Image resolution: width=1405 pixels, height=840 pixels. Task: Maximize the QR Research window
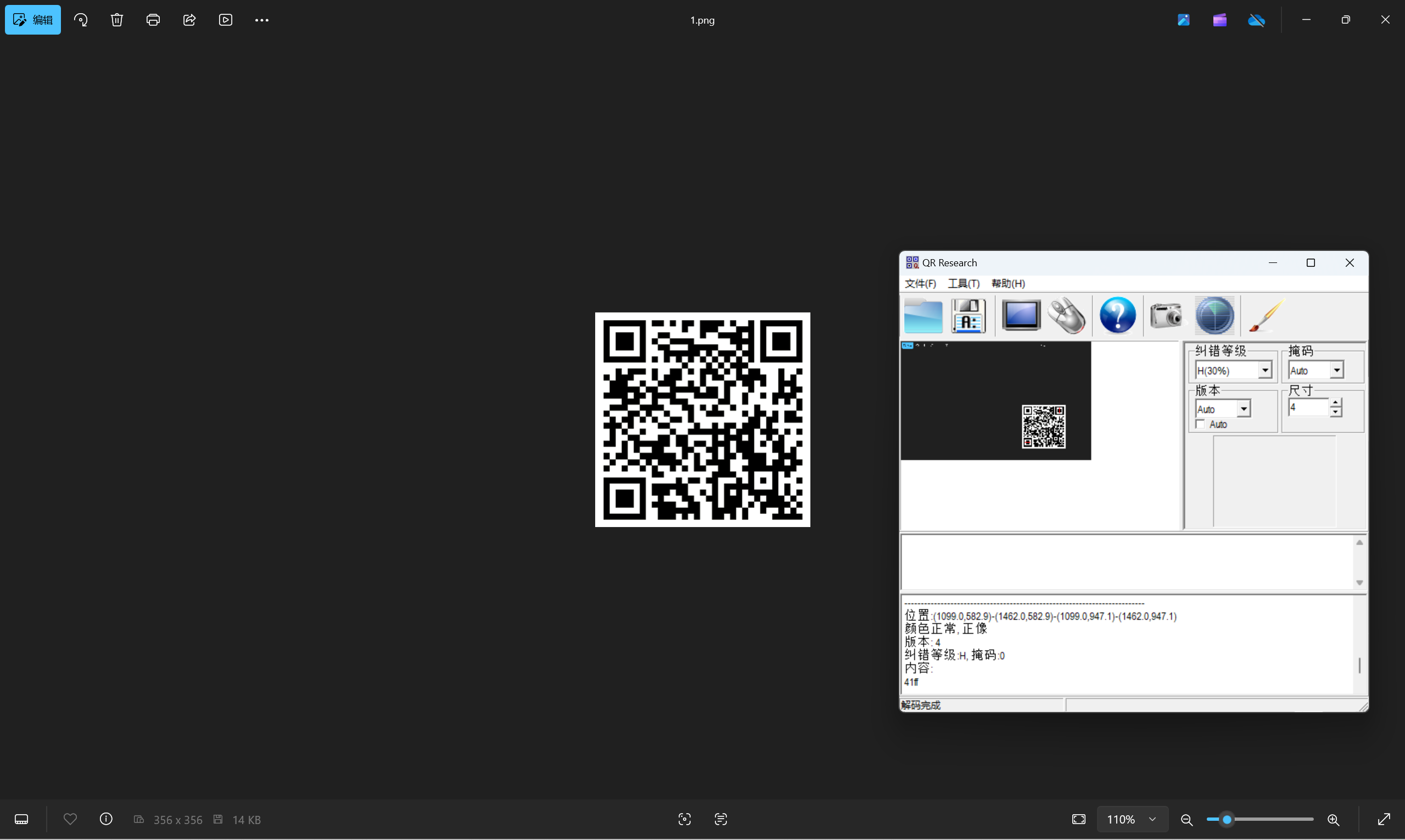[x=1311, y=262]
